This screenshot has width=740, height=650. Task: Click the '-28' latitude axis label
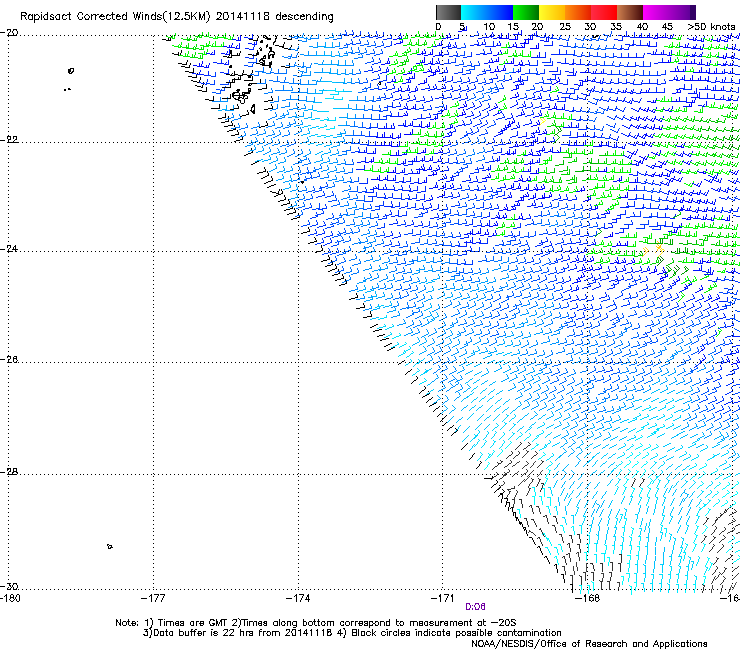point(10,472)
